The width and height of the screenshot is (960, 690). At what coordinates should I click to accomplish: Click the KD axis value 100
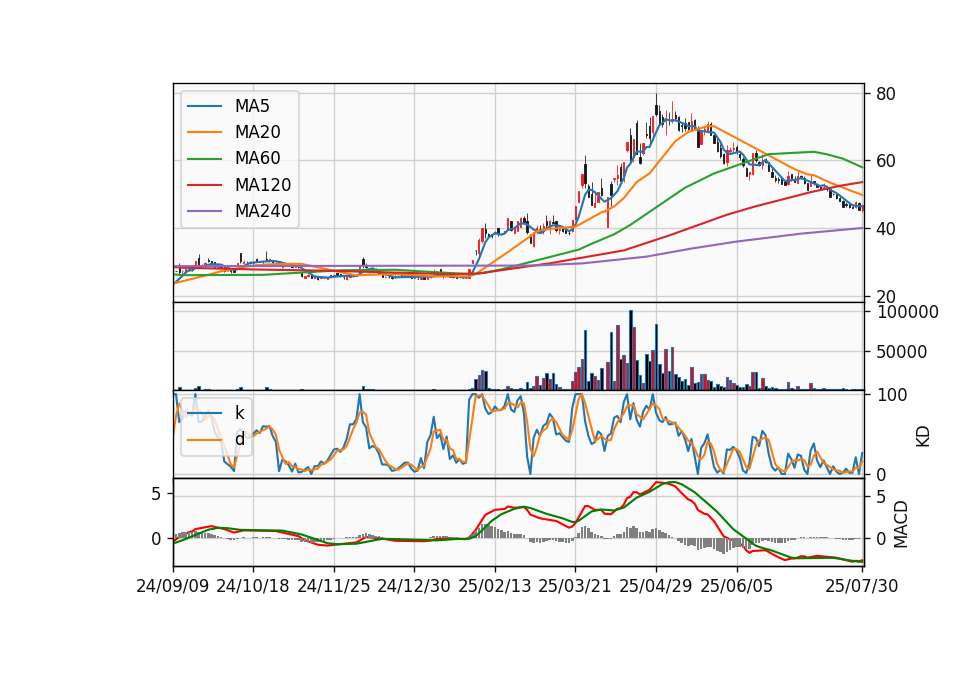pyautogui.click(x=891, y=395)
